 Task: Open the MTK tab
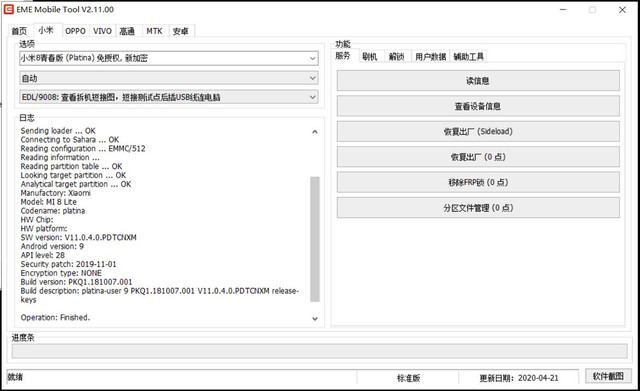click(x=154, y=31)
